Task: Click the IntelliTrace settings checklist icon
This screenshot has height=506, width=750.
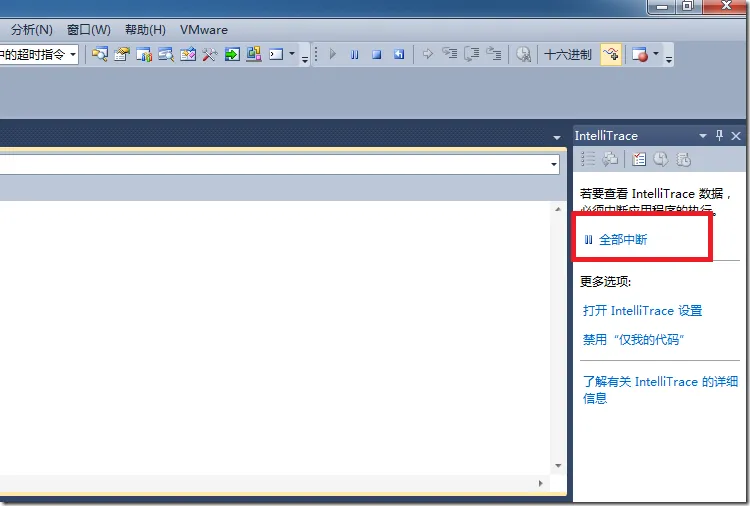Action: click(639, 159)
